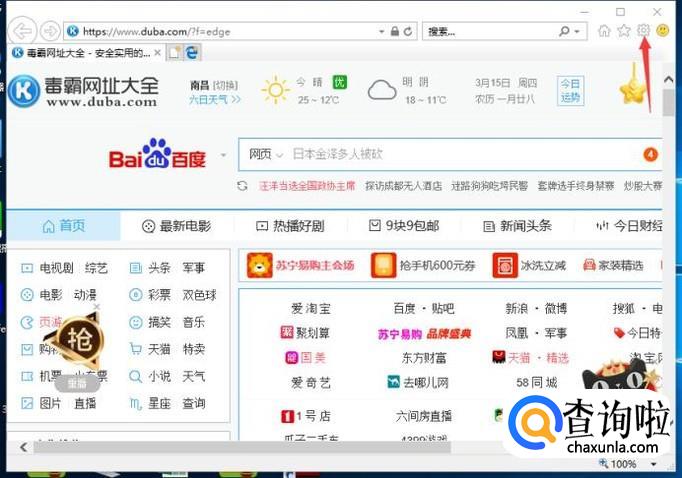Open the browser home icon

tap(604, 30)
